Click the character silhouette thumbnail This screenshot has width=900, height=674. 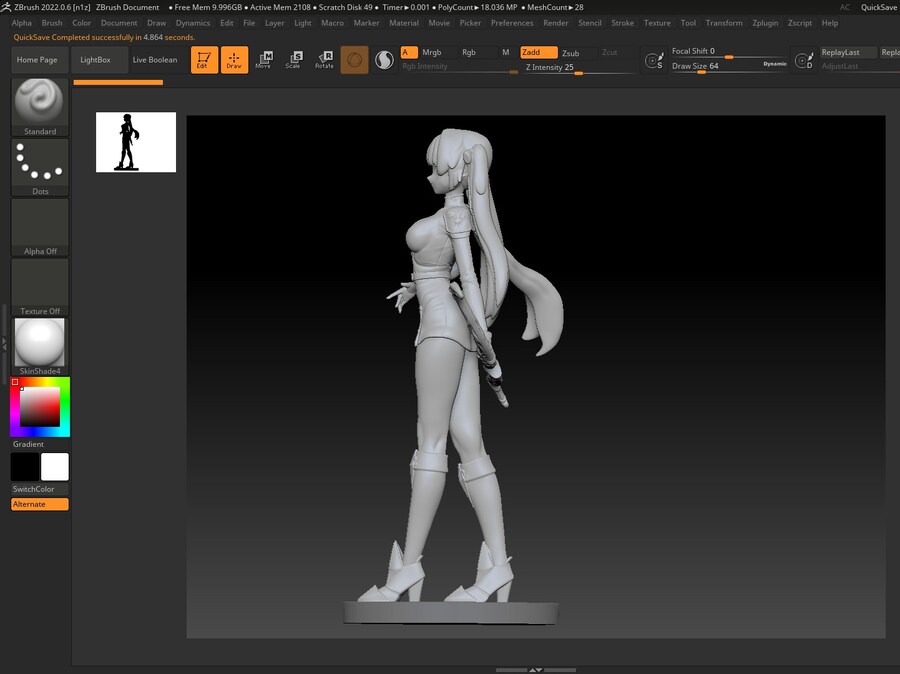(x=136, y=142)
